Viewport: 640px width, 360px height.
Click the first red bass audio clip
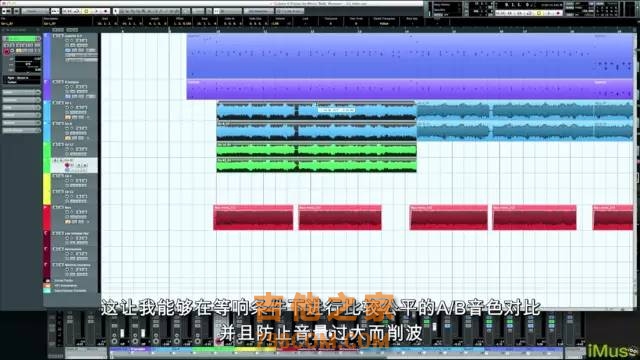pos(253,218)
